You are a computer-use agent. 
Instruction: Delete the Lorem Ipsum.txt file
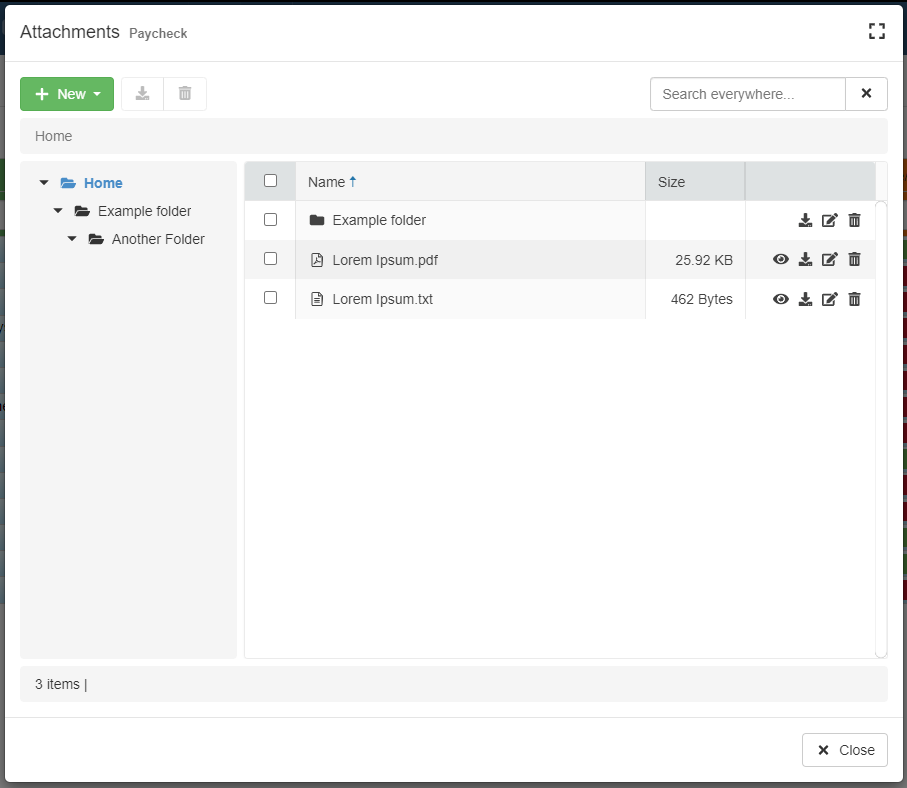point(854,299)
